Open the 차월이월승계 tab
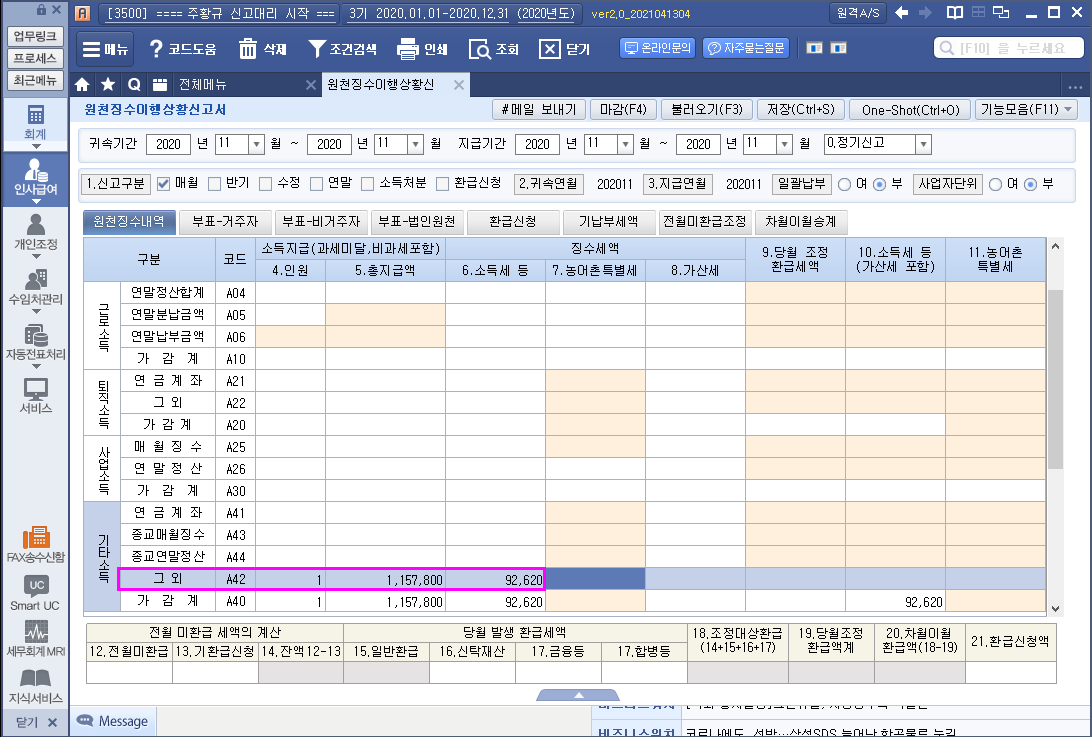This screenshot has height=737, width=1092. pos(800,221)
